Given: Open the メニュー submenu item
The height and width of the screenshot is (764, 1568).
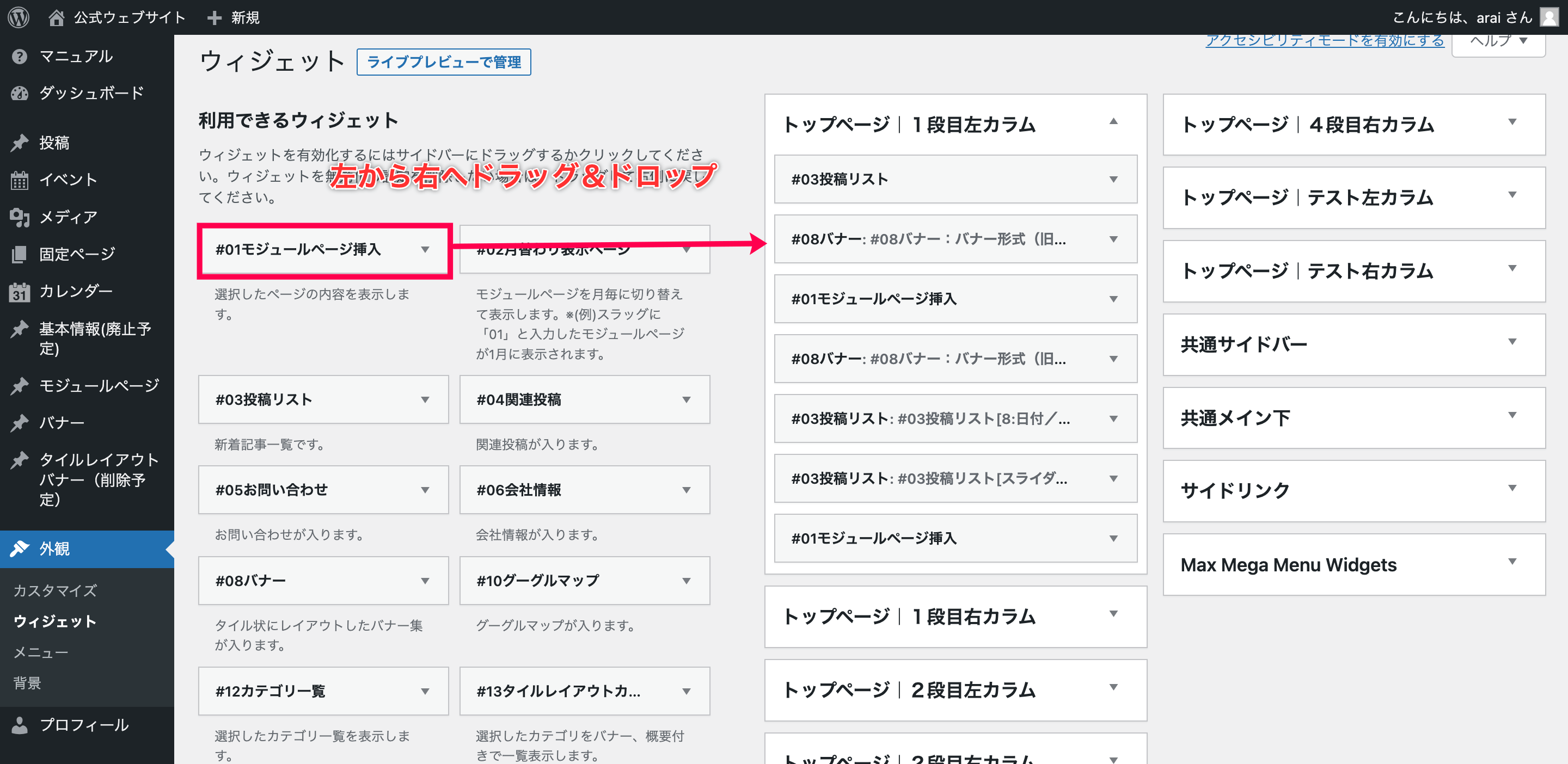Looking at the screenshot, I should pyautogui.click(x=41, y=652).
